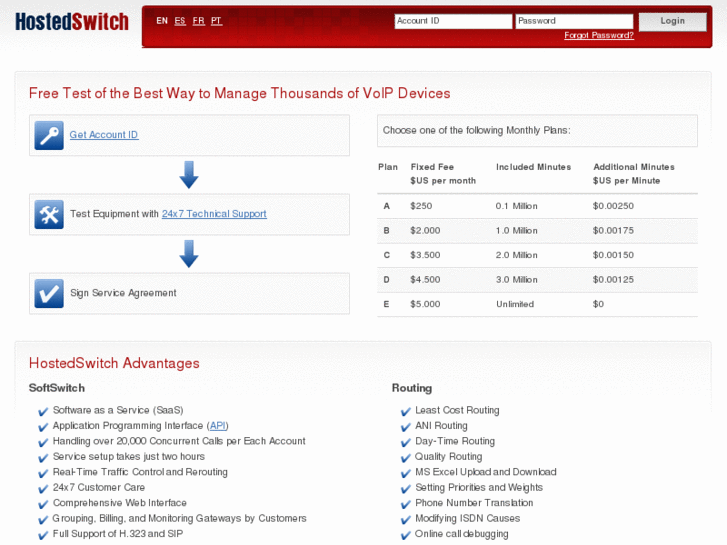727x545 pixels.
Task: Click checkmark beside 24x7 Customer Care
Action: [43, 488]
